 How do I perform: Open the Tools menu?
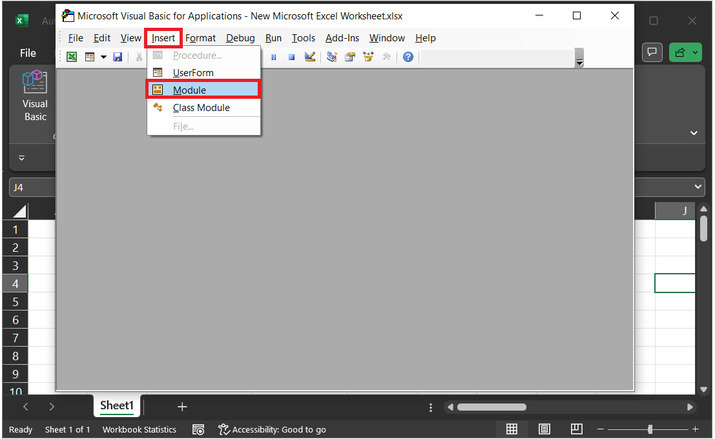303,38
